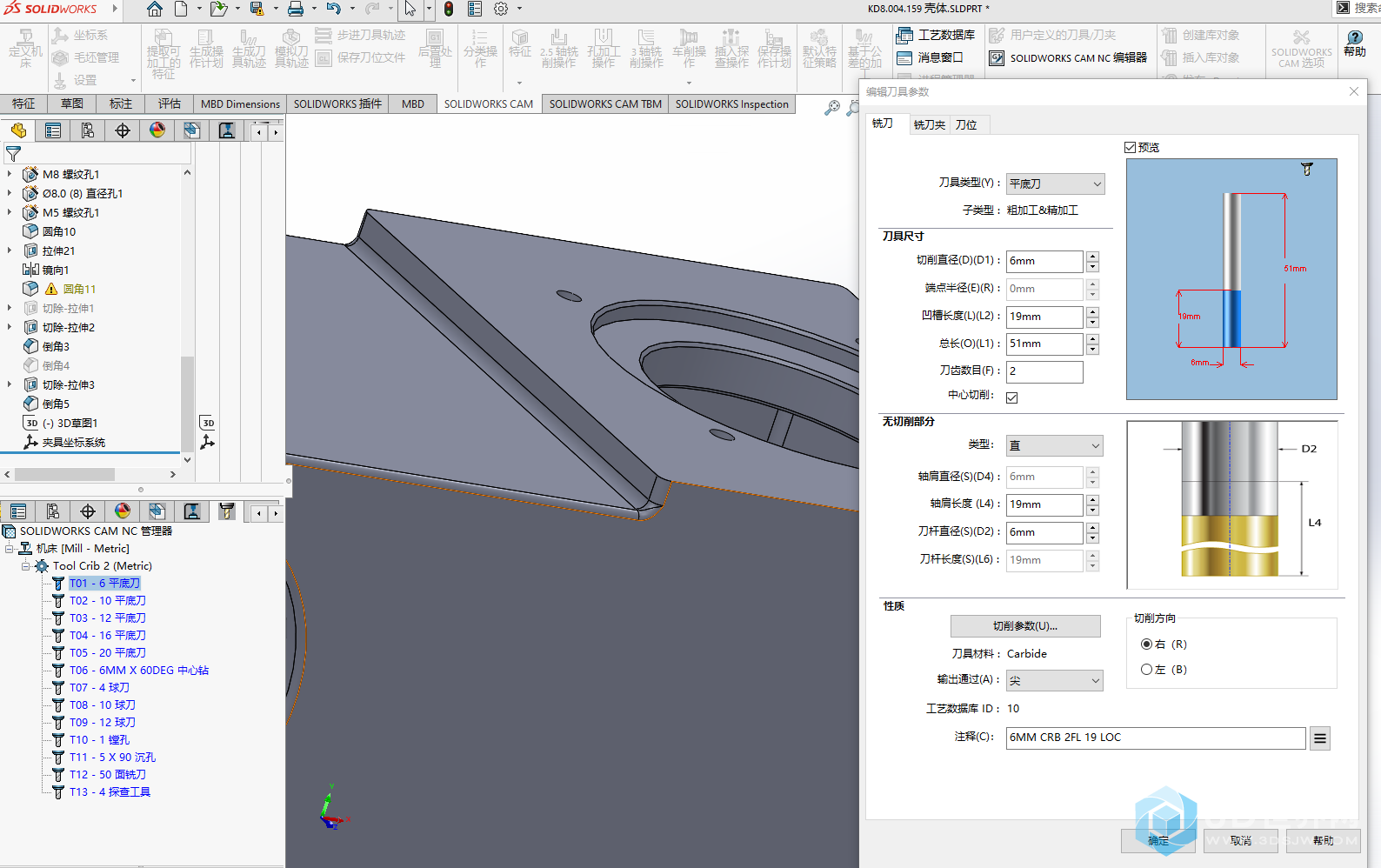
Task: Click the 切削参数(U)... button
Action: (1025, 626)
